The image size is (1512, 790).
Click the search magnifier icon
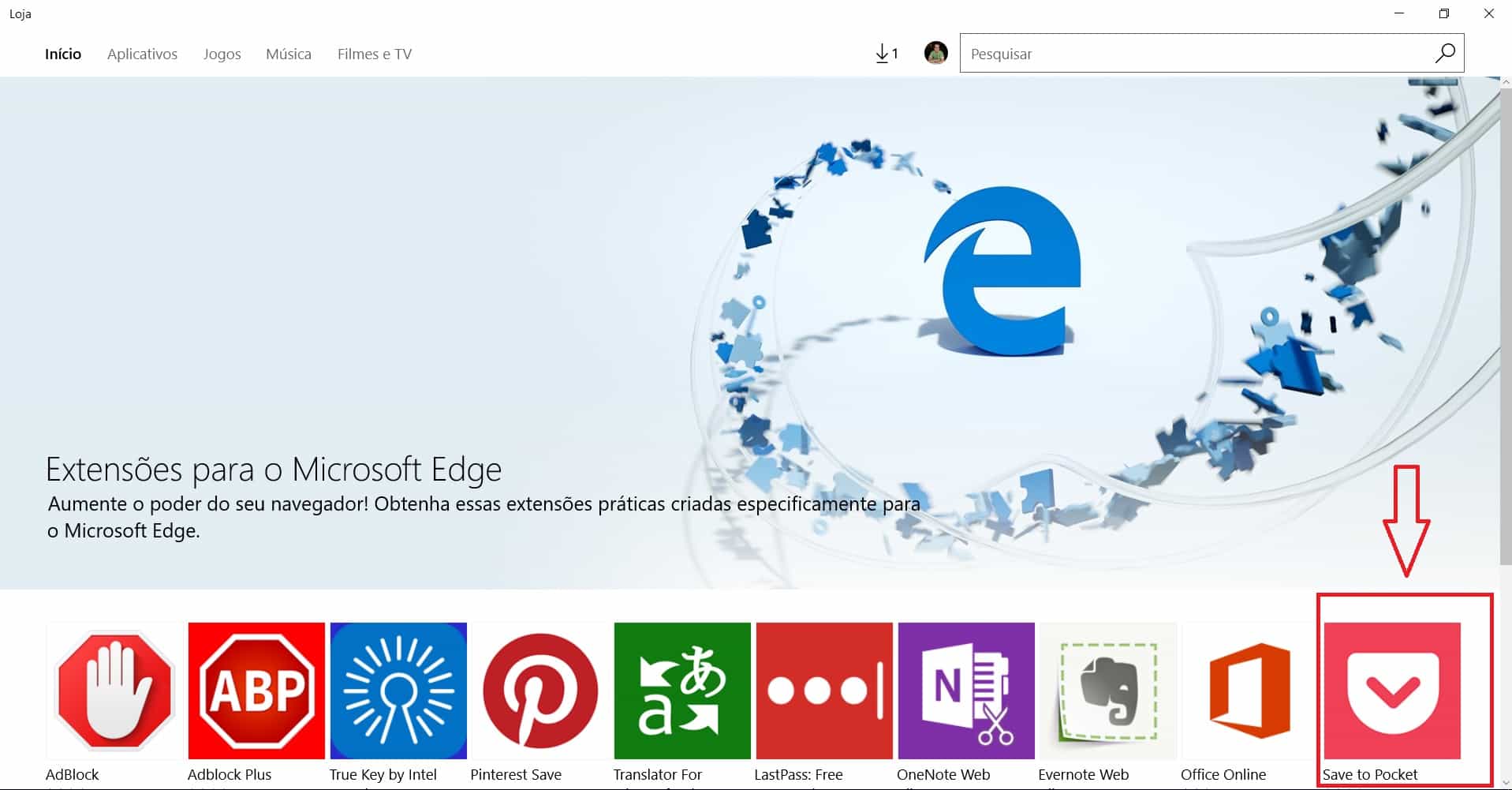[1445, 53]
